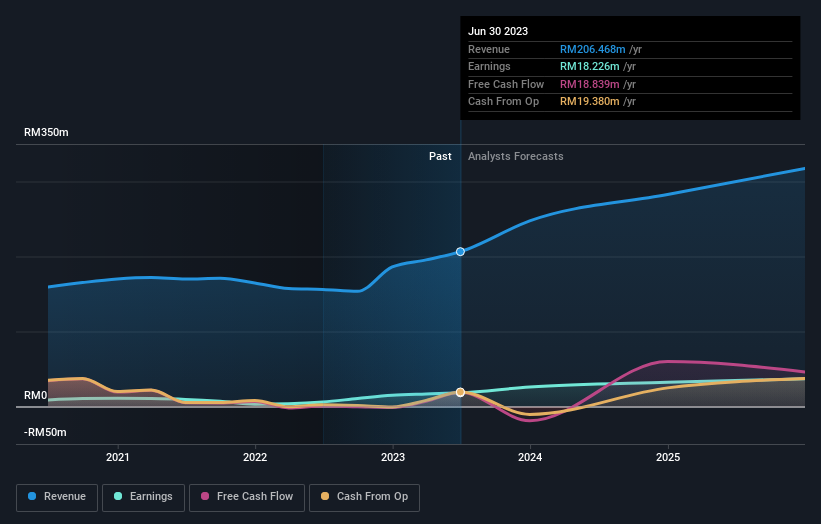Click the RM206.468m revenue value
Screen dimensions: 821x524
point(593,49)
